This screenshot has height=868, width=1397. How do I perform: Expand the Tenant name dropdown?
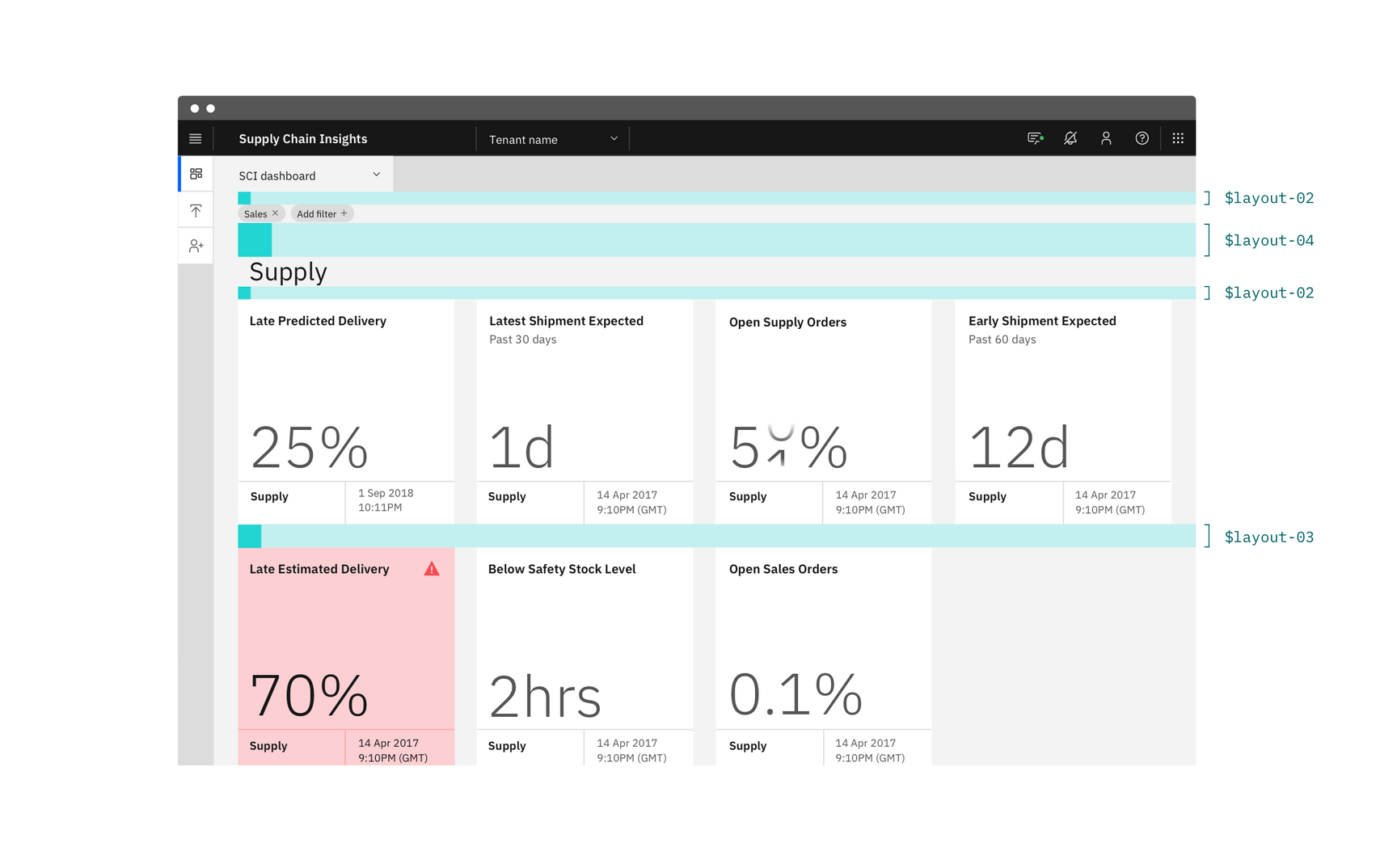click(x=613, y=137)
